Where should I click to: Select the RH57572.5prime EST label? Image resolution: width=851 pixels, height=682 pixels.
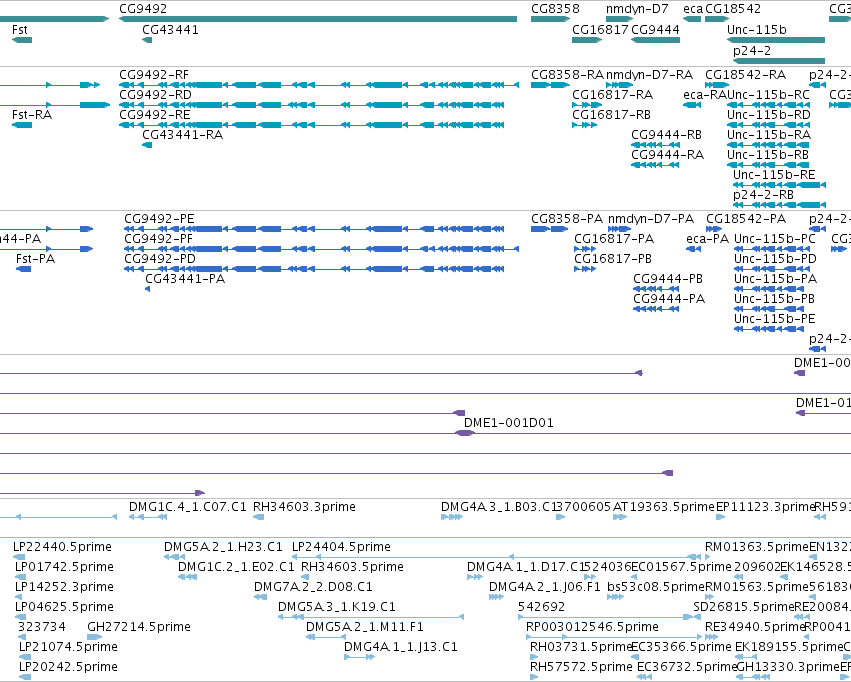582,667
